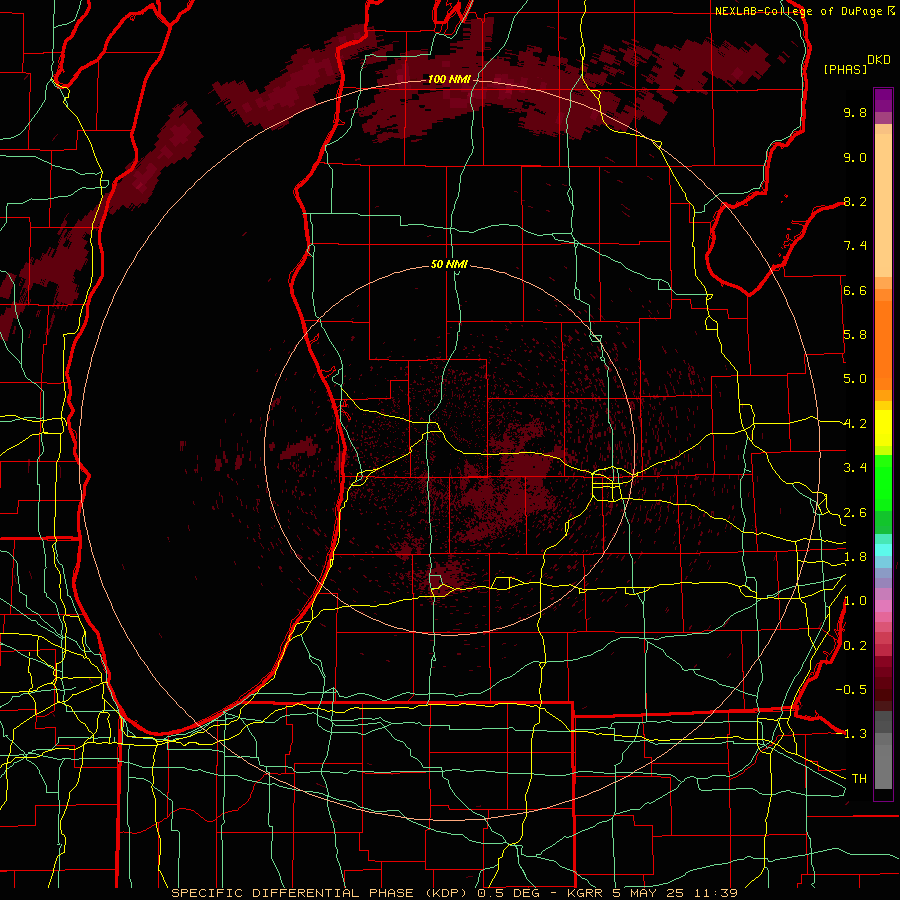Click the 5.0 scale value
Viewport: 900px width, 900px height.
click(855, 379)
